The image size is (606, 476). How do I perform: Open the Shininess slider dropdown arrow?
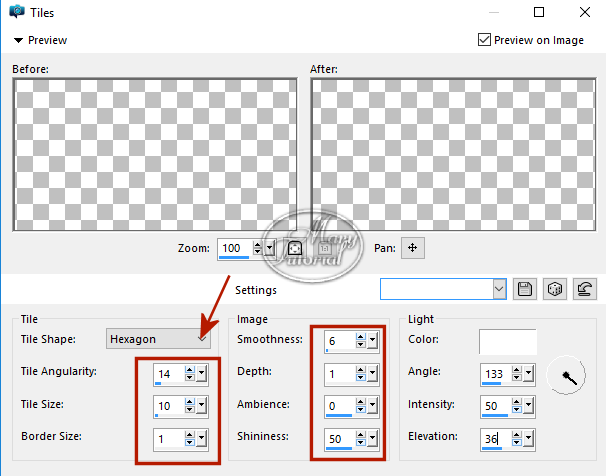[x=372, y=437]
